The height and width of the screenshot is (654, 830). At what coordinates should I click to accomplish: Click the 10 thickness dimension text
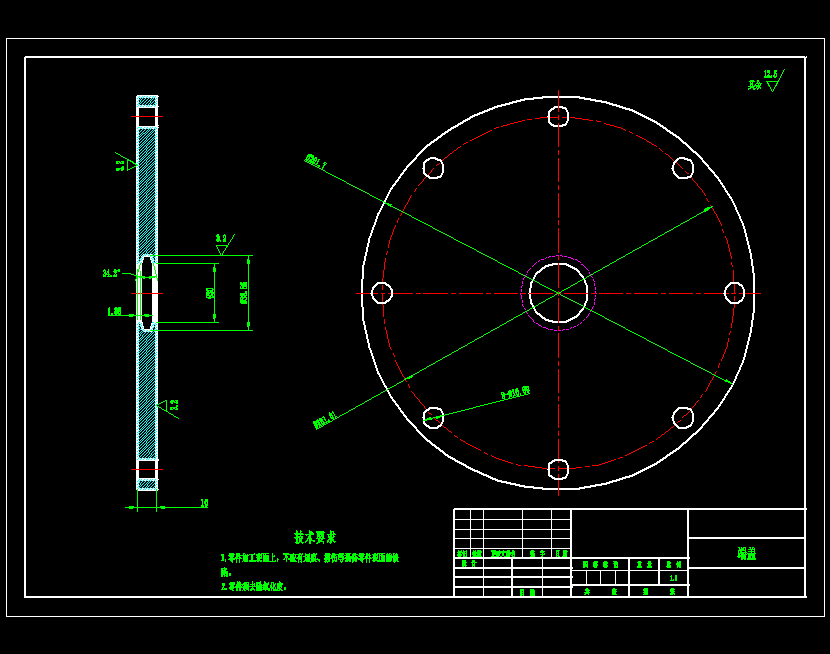click(204, 503)
